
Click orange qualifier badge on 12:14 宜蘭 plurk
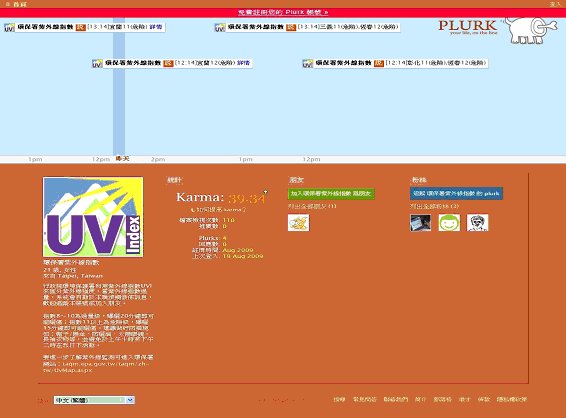coord(168,63)
